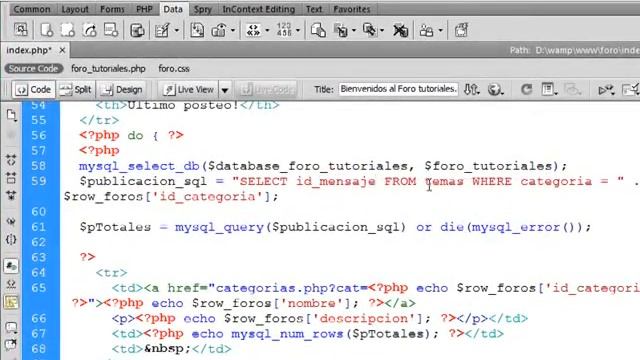The width and height of the screenshot is (640, 360).
Task: Show the Source Code related file
Action: pos(33,69)
